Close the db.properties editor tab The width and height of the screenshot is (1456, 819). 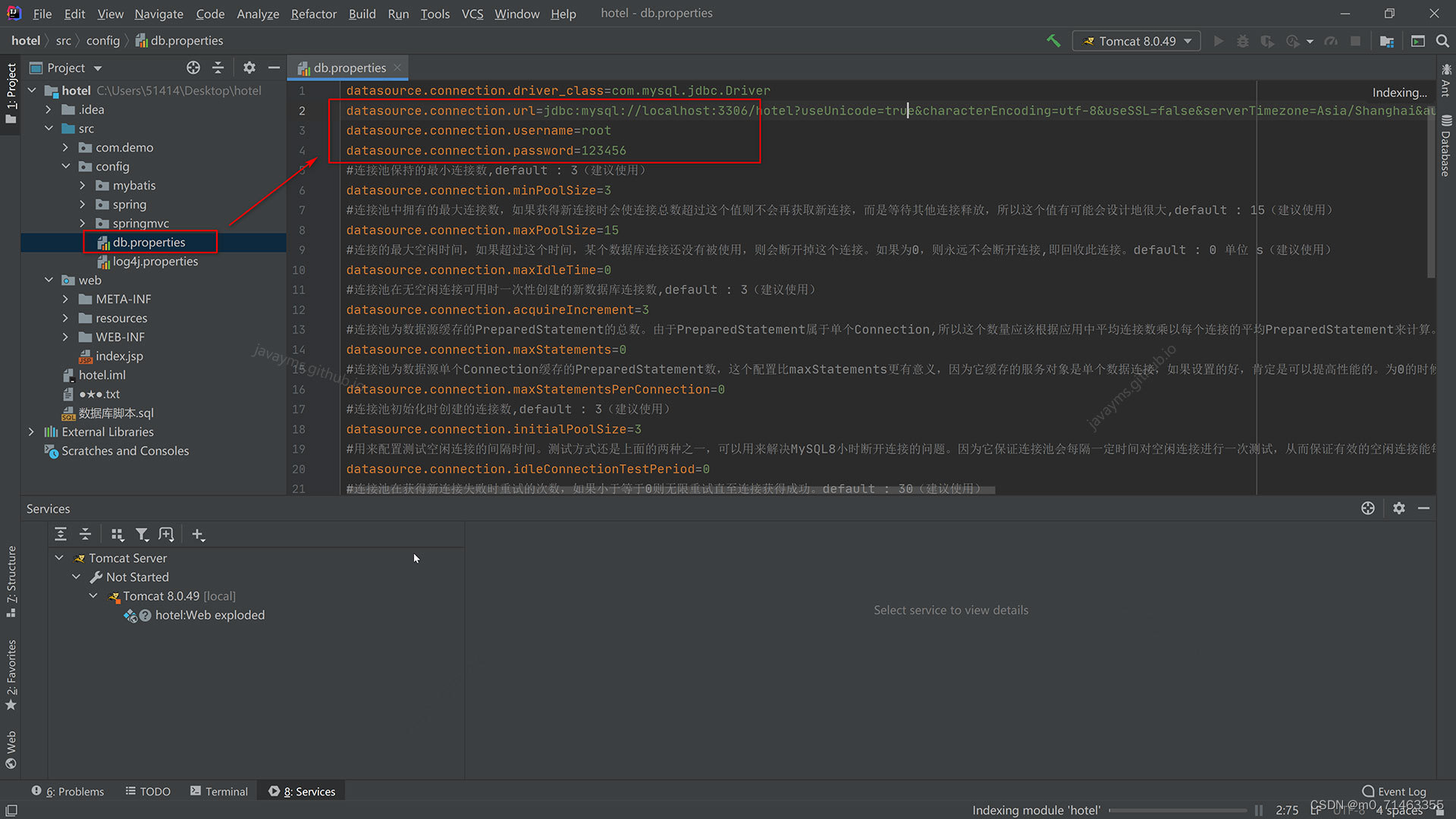pos(397,67)
